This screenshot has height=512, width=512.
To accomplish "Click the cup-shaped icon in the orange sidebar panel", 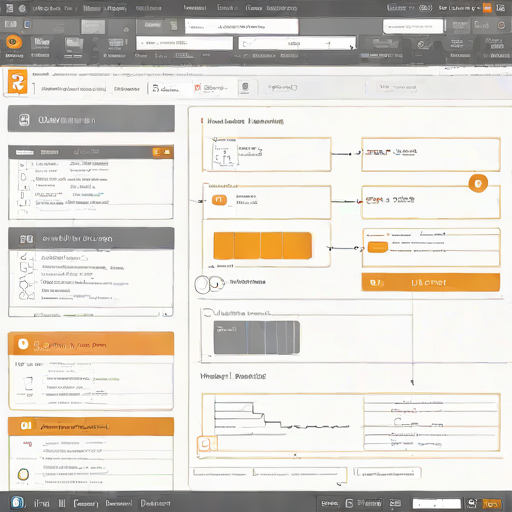I will point(28,383).
